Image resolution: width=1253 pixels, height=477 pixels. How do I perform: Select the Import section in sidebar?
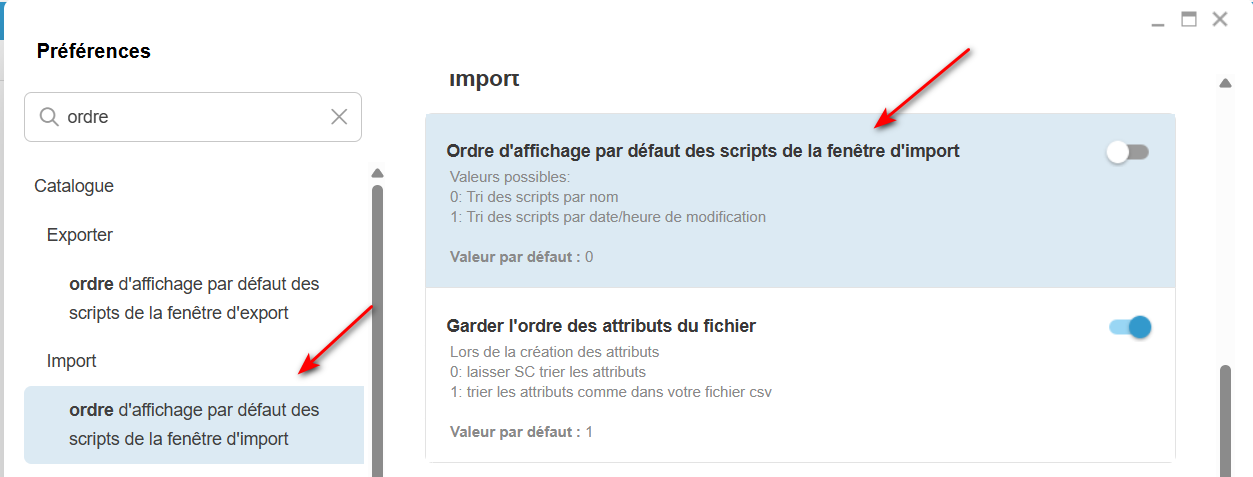coord(72,361)
